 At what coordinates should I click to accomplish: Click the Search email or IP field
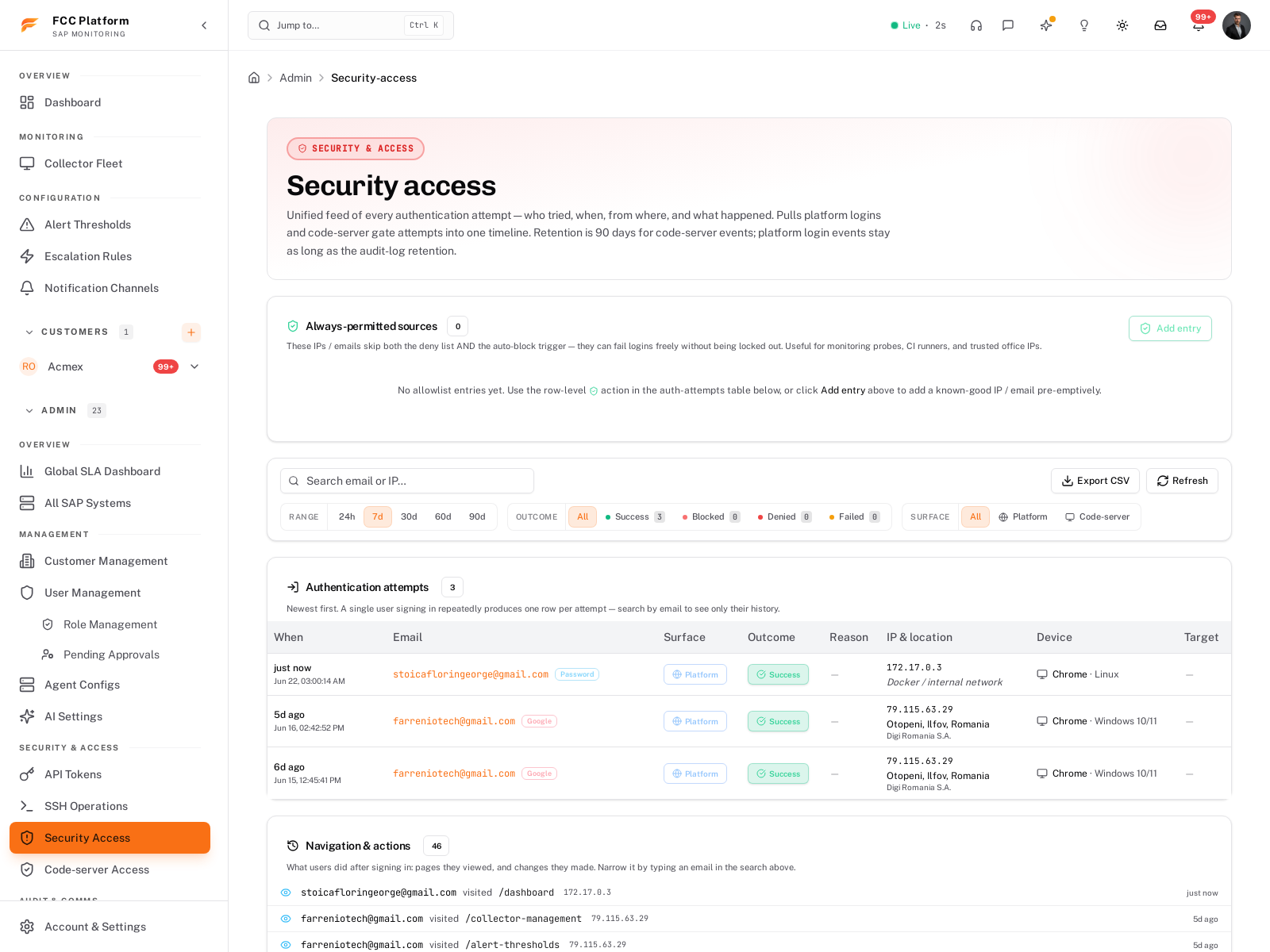407,481
